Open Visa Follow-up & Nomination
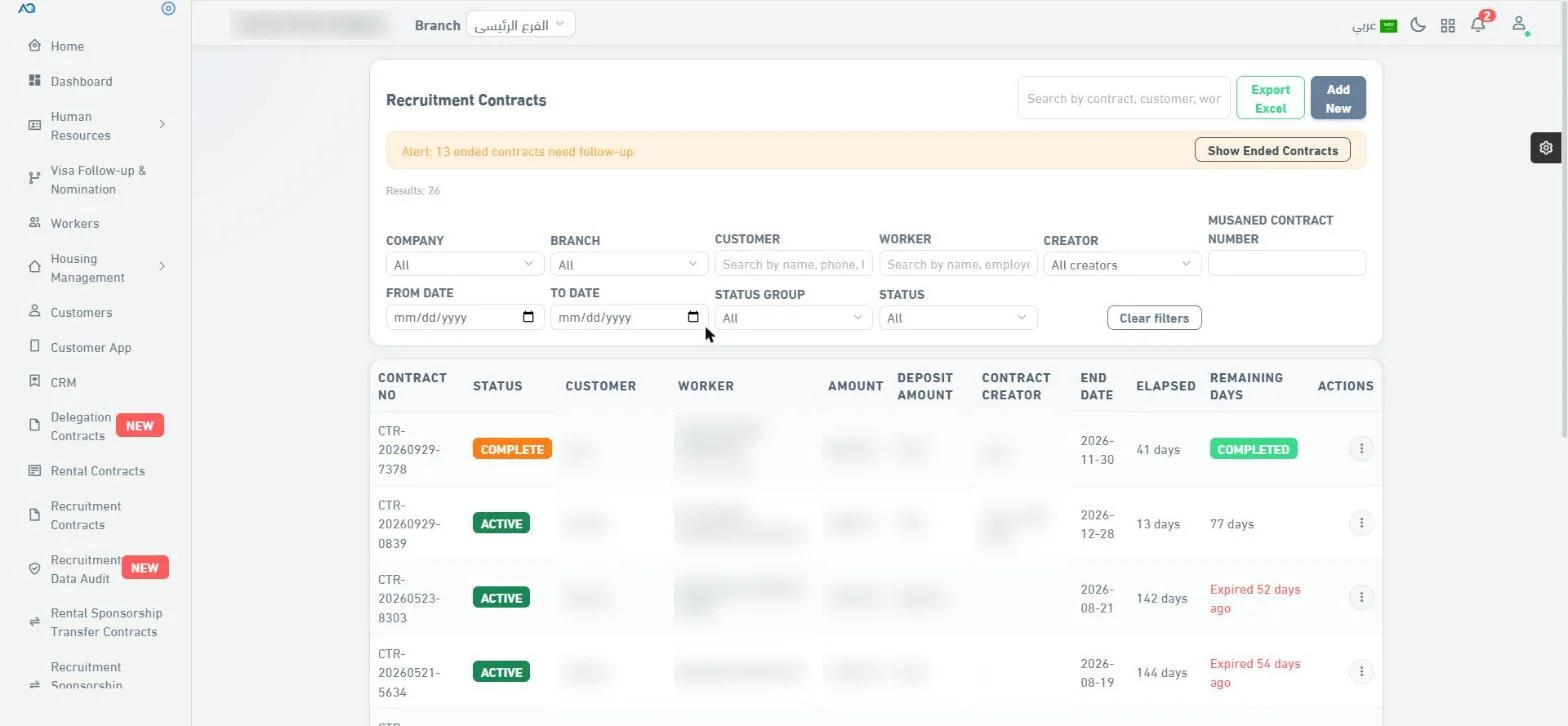The image size is (1568, 726). (x=96, y=180)
